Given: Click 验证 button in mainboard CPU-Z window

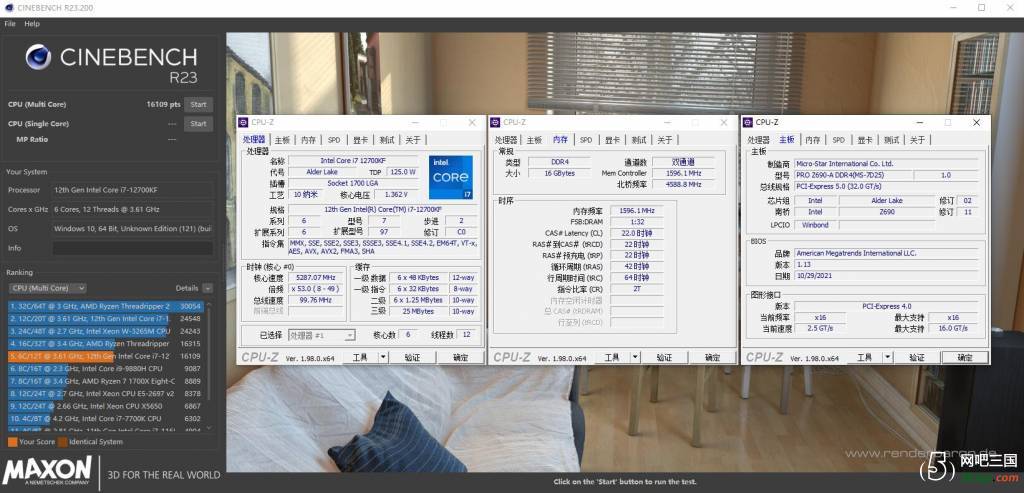Looking at the screenshot, I should click(x=916, y=357).
